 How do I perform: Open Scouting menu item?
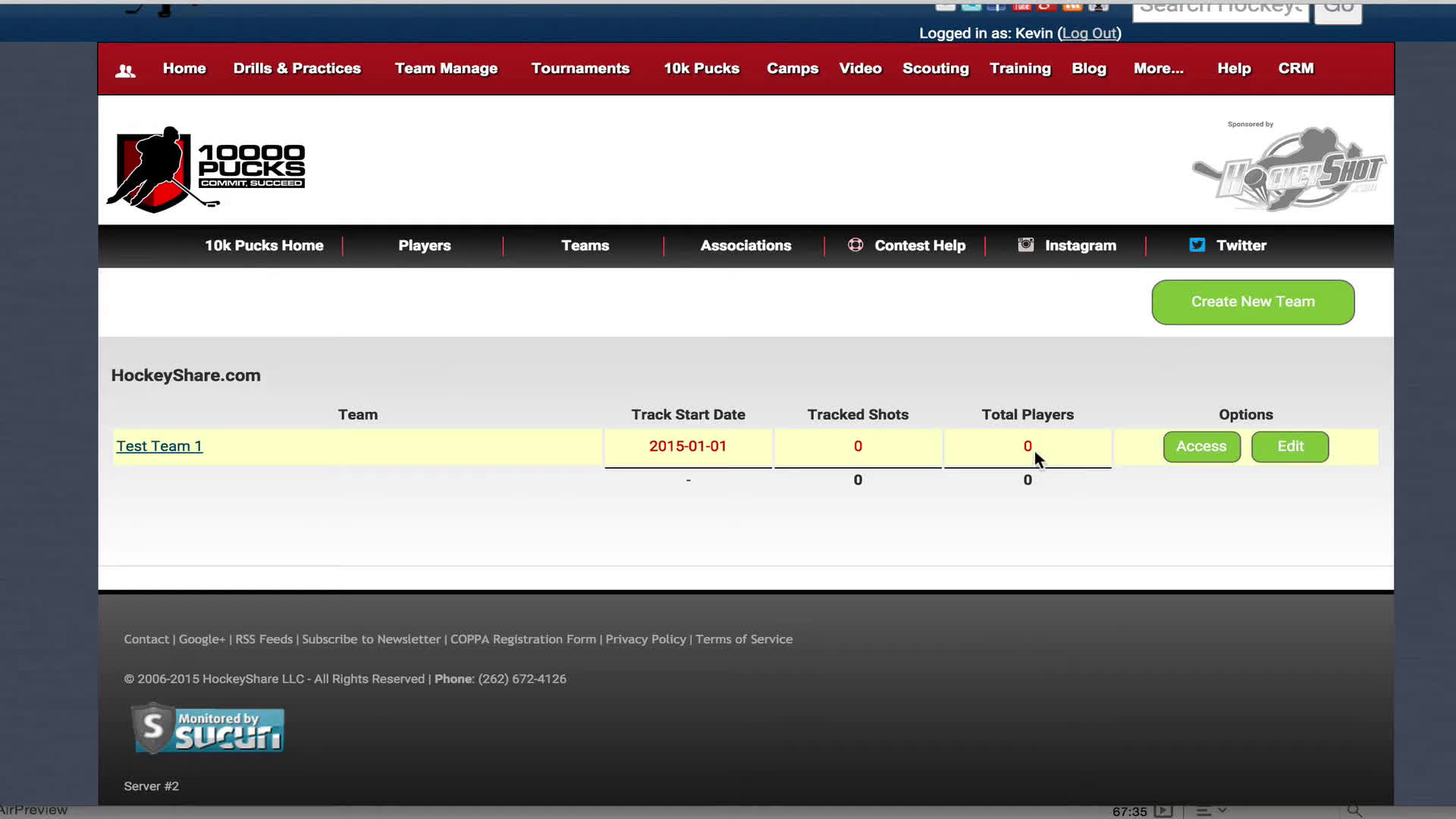click(x=936, y=68)
